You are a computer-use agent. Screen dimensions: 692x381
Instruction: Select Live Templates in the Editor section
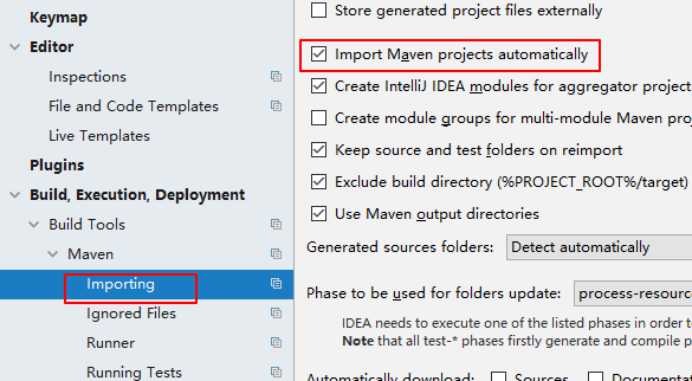pyautogui.click(x=99, y=136)
